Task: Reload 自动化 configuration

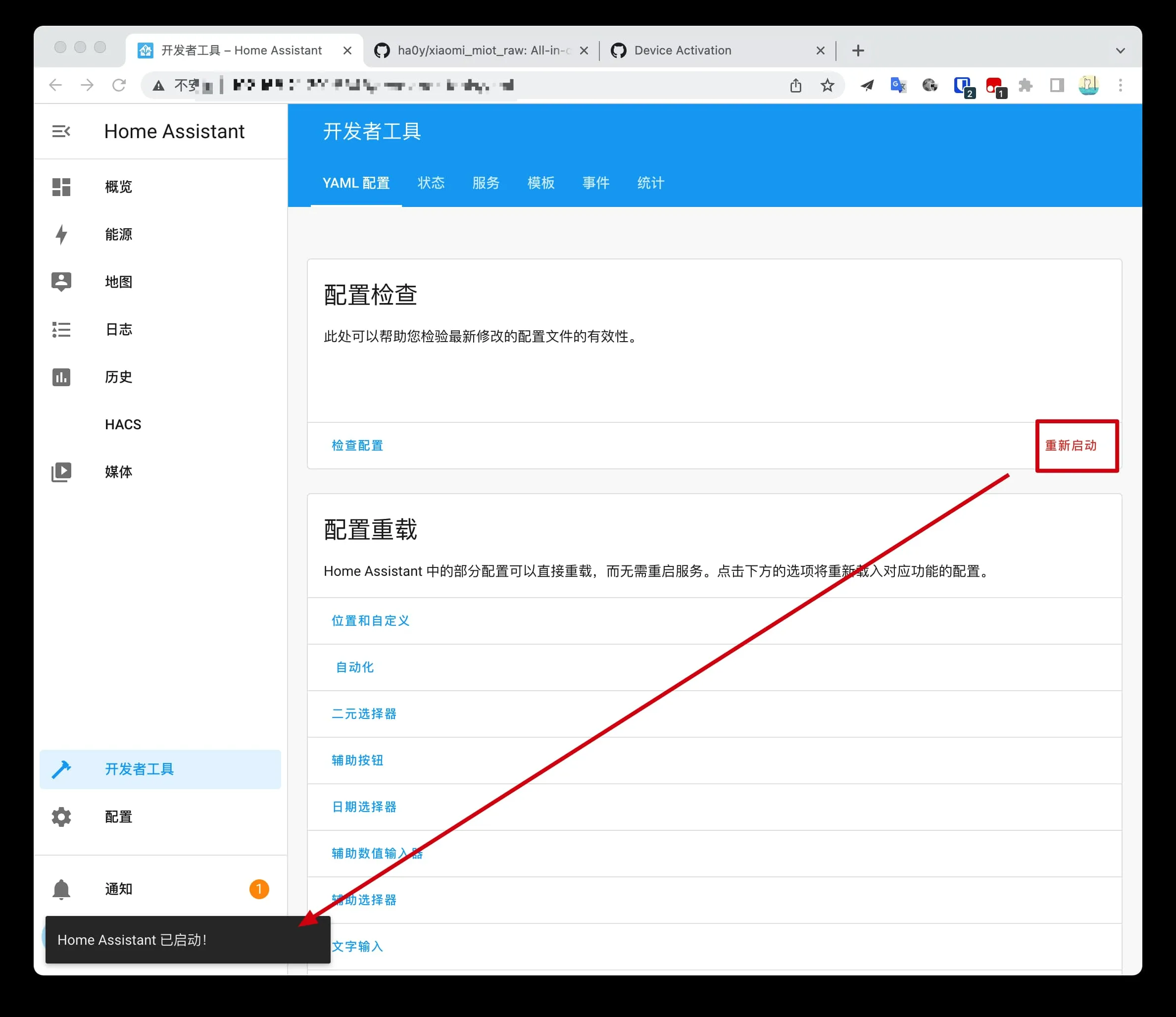Action: click(x=355, y=667)
